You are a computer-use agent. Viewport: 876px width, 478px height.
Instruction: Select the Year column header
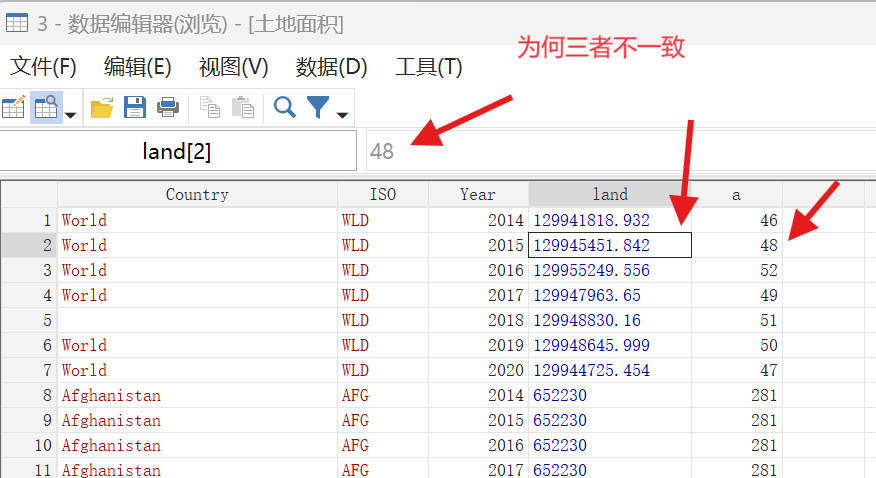tap(478, 194)
